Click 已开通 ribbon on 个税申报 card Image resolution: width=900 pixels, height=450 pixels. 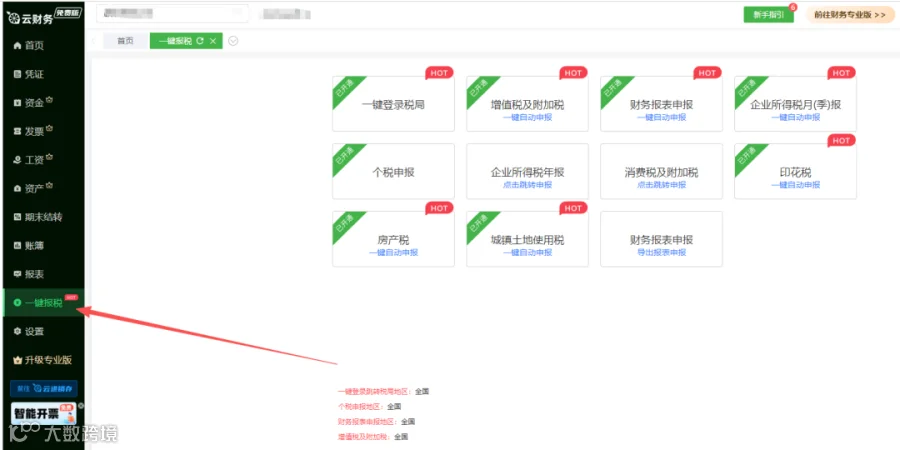pyautogui.click(x=346, y=157)
